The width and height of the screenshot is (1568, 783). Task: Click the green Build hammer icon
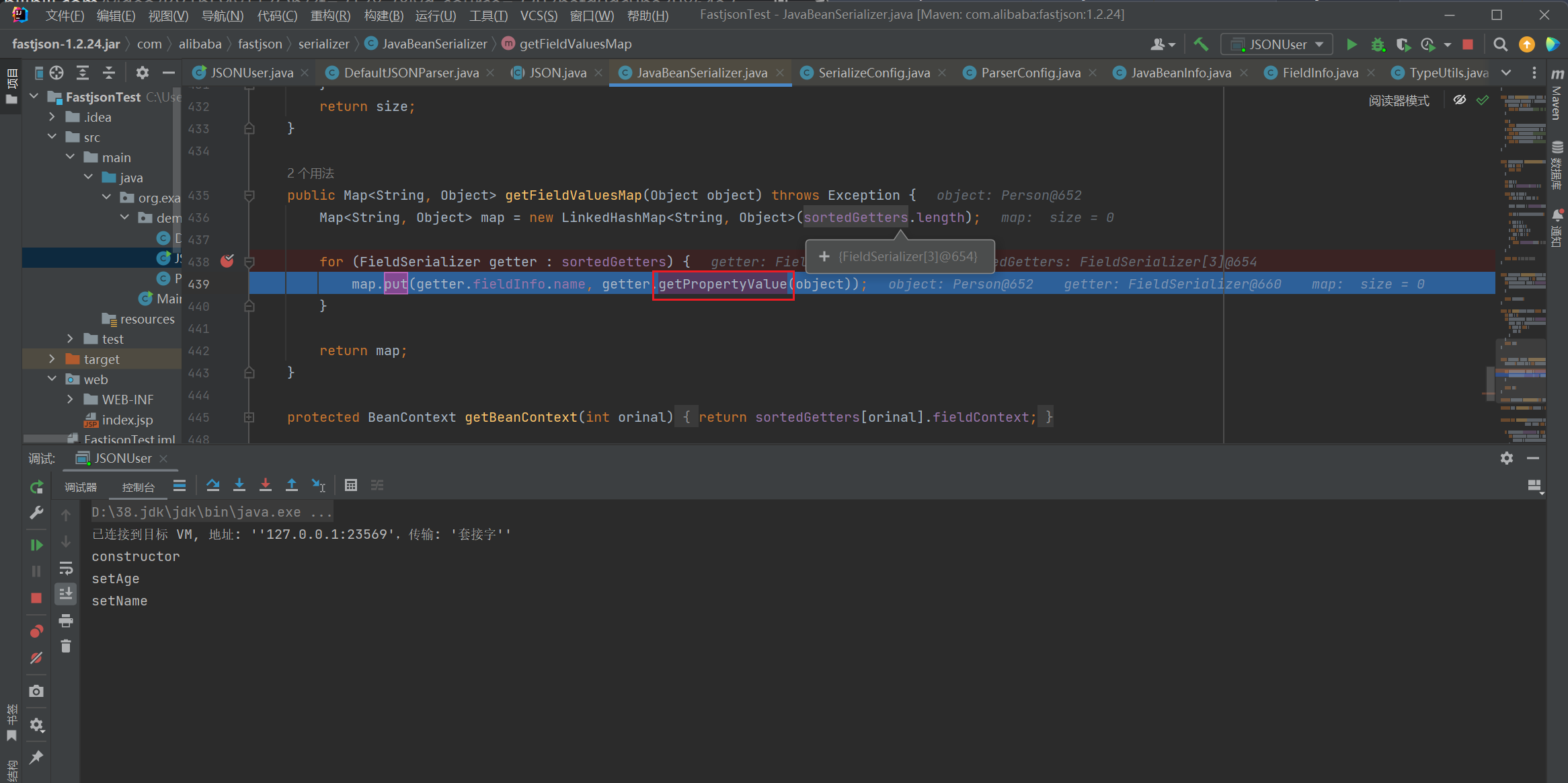coord(1201,44)
